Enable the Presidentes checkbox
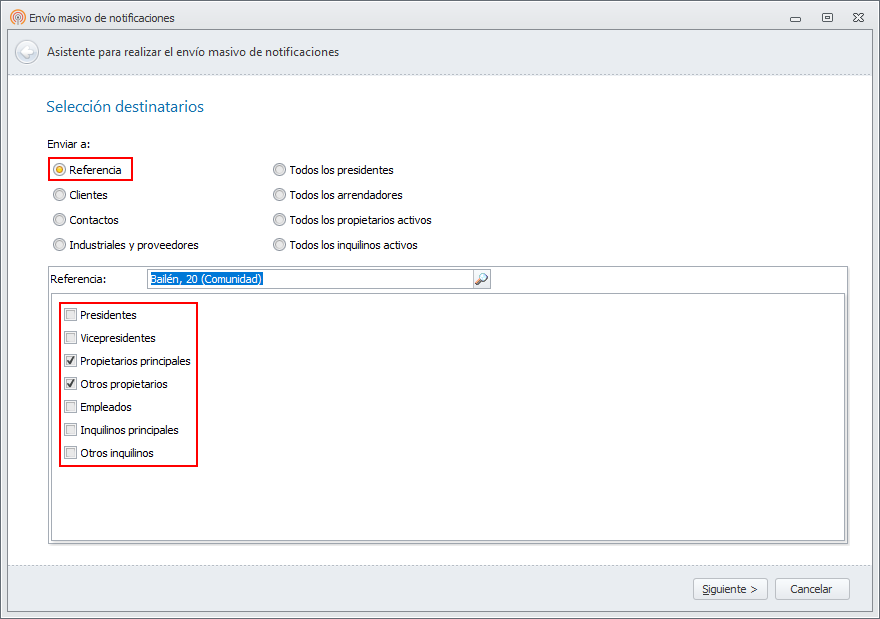The image size is (880, 619). pyautogui.click(x=71, y=314)
